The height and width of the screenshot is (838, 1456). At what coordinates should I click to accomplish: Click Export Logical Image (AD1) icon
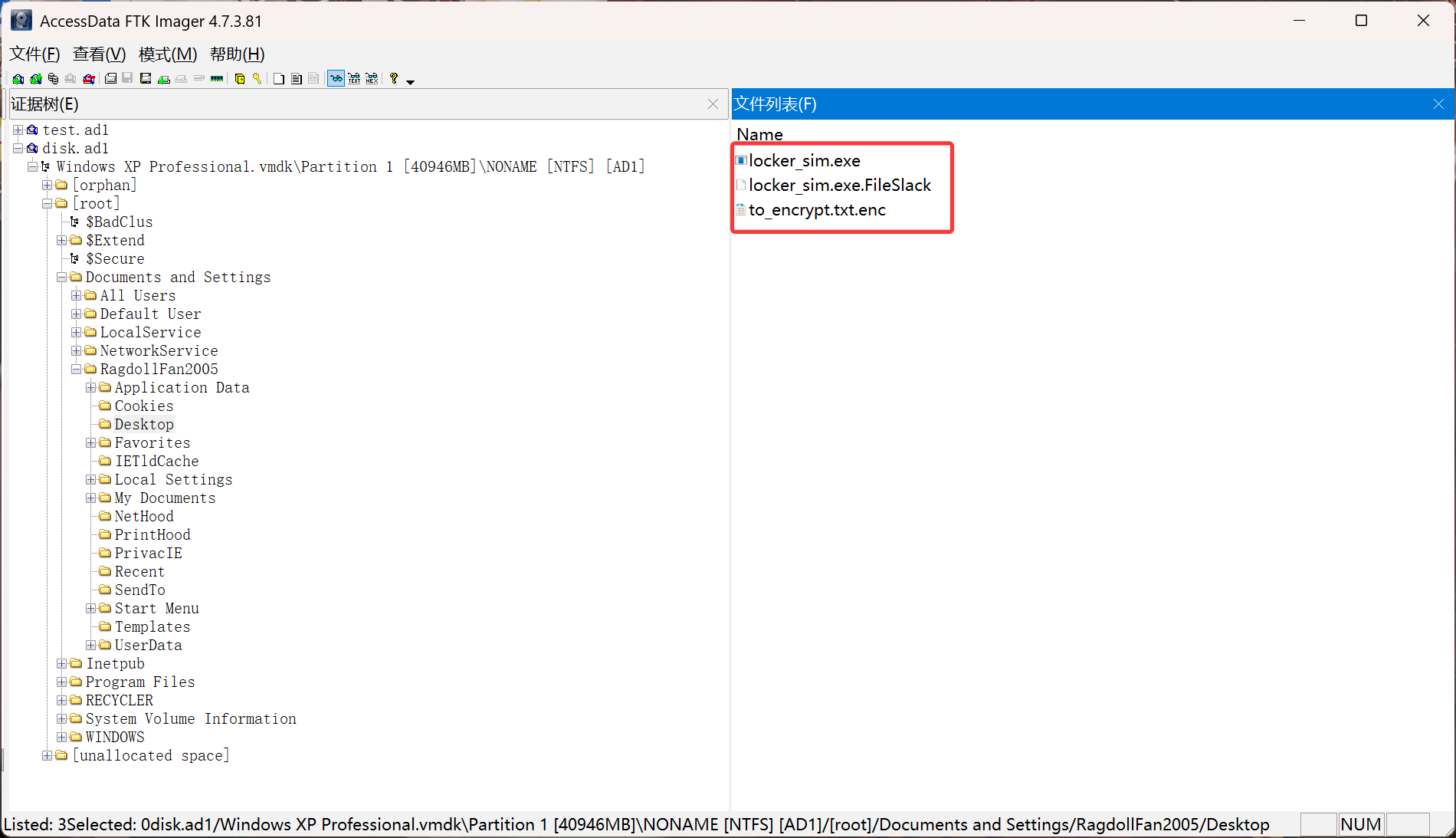click(146, 79)
